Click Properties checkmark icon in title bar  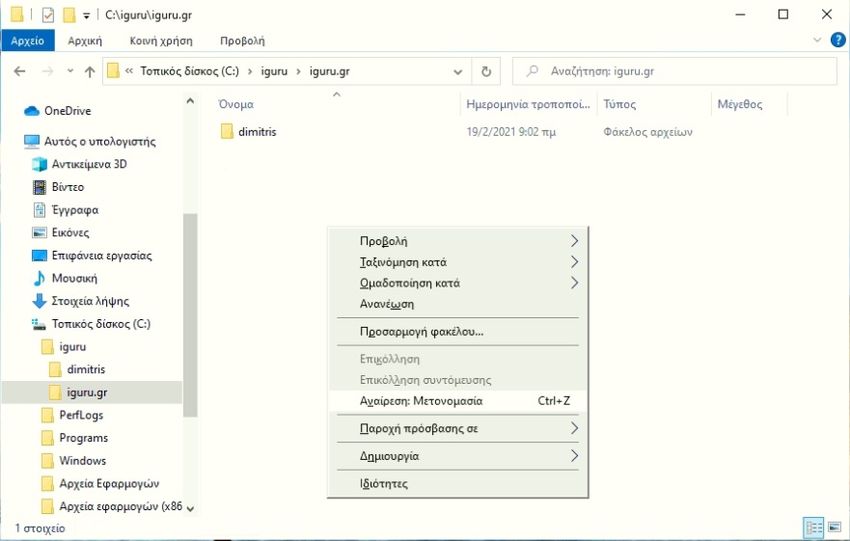[47, 14]
